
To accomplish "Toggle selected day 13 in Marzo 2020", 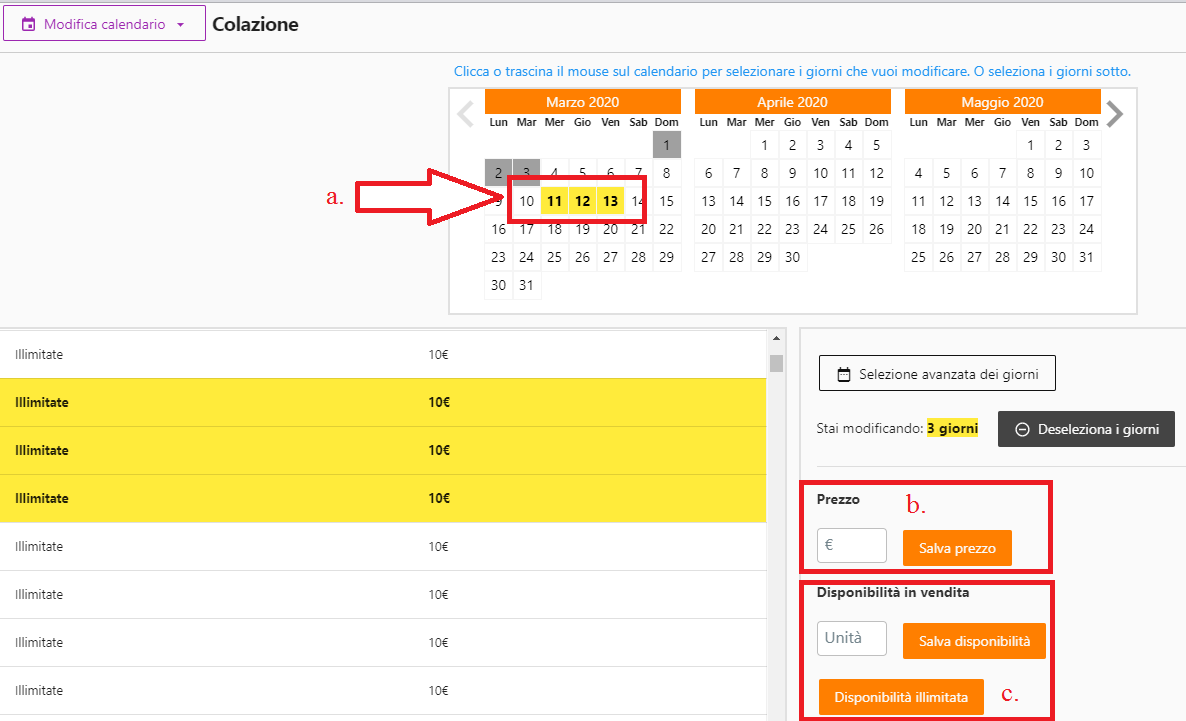I will pos(610,201).
